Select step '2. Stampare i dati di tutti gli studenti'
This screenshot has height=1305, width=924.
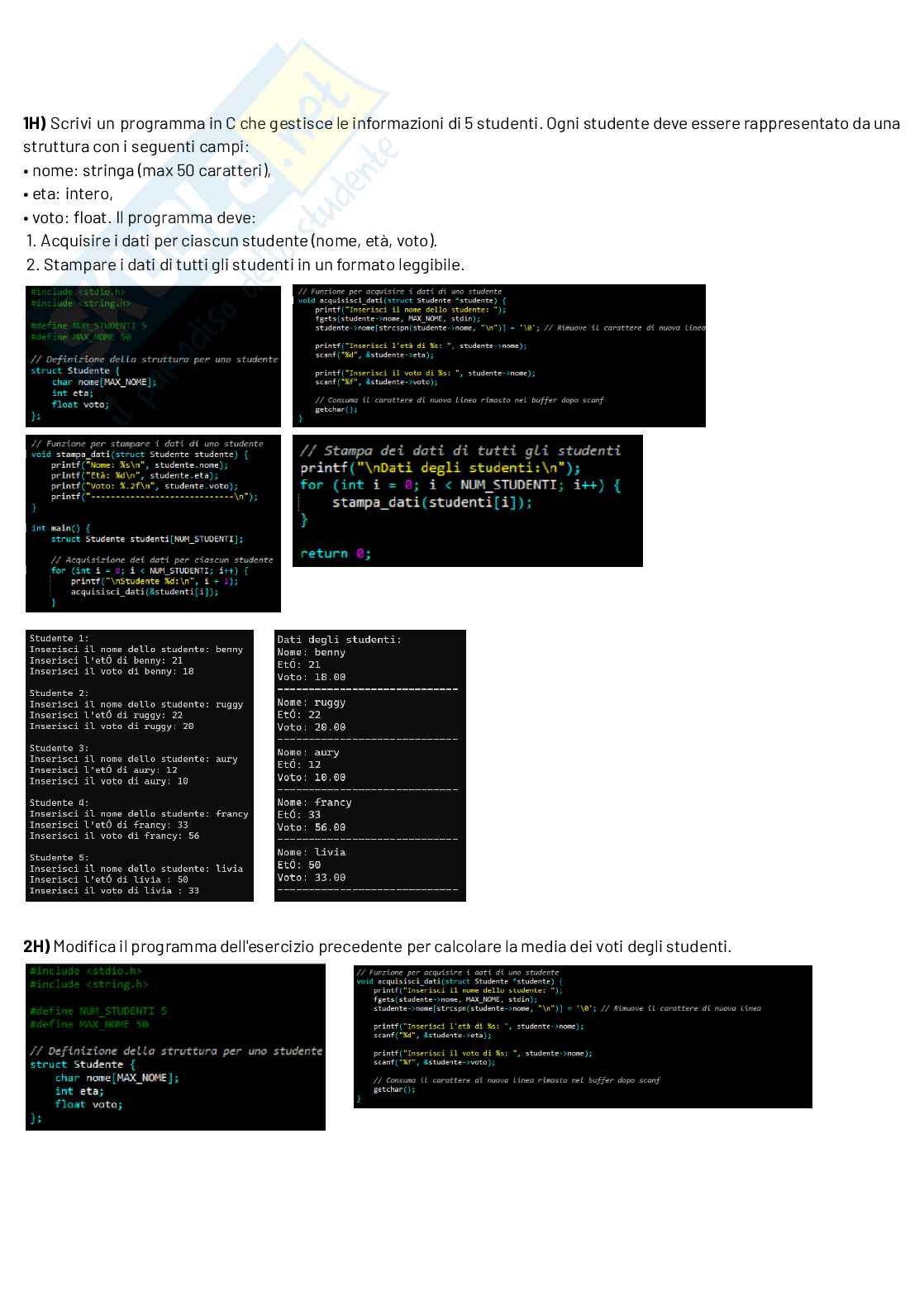pyautogui.click(x=245, y=265)
